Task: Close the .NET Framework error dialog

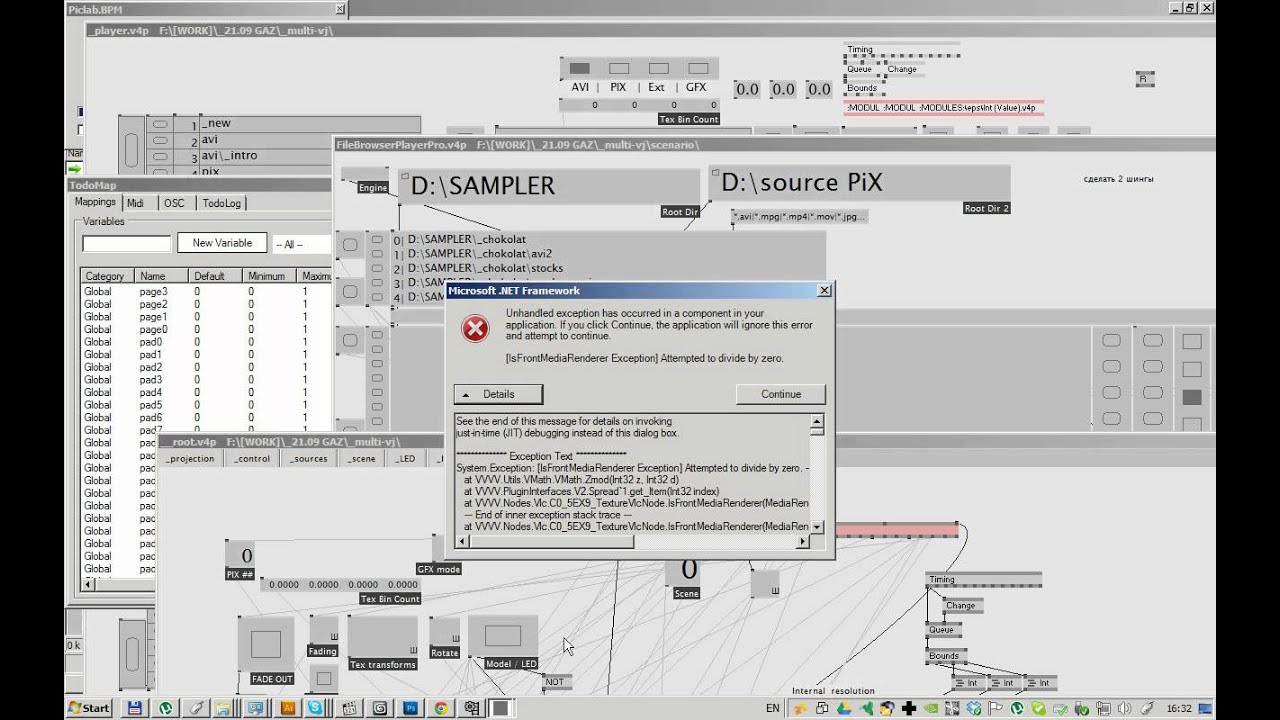Action: pos(824,291)
